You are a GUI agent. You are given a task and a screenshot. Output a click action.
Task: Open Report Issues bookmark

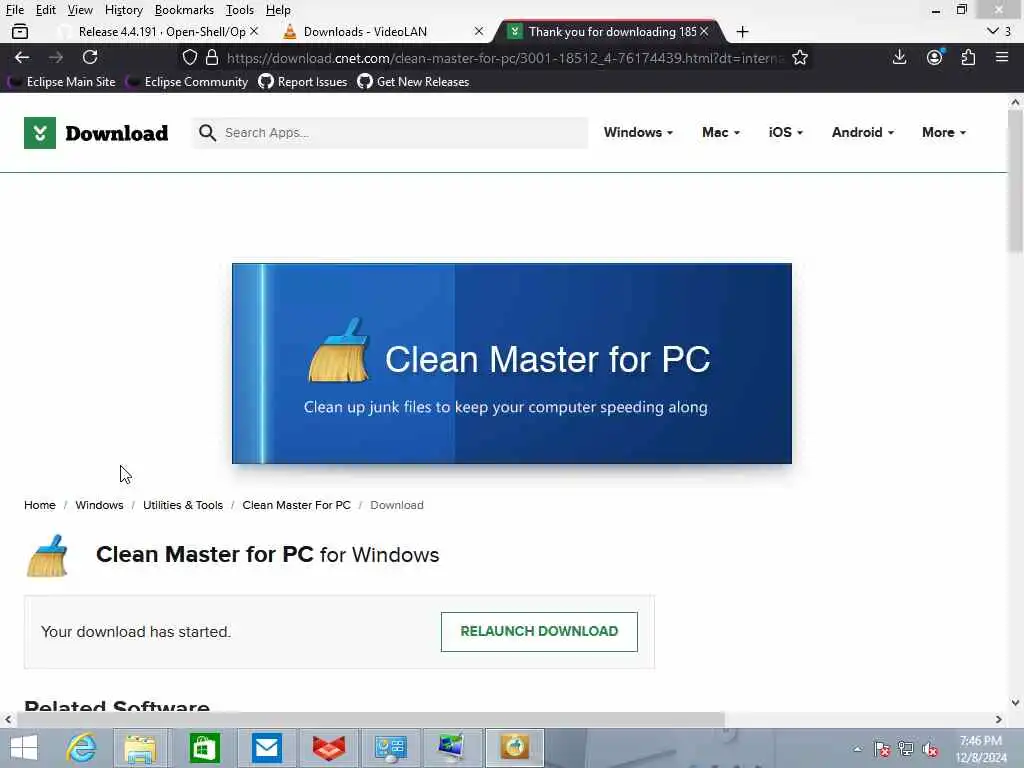(x=303, y=82)
